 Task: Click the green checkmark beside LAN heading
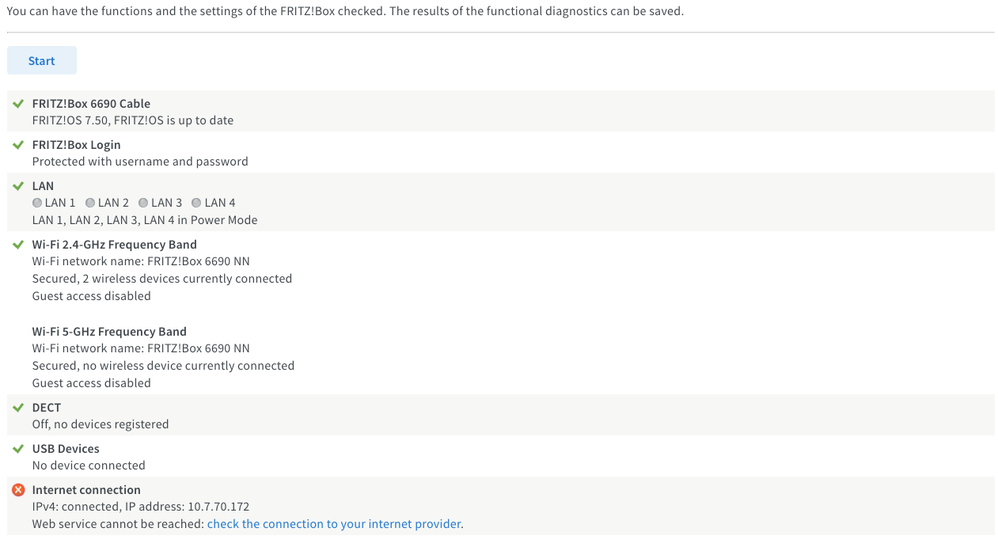coord(18,186)
